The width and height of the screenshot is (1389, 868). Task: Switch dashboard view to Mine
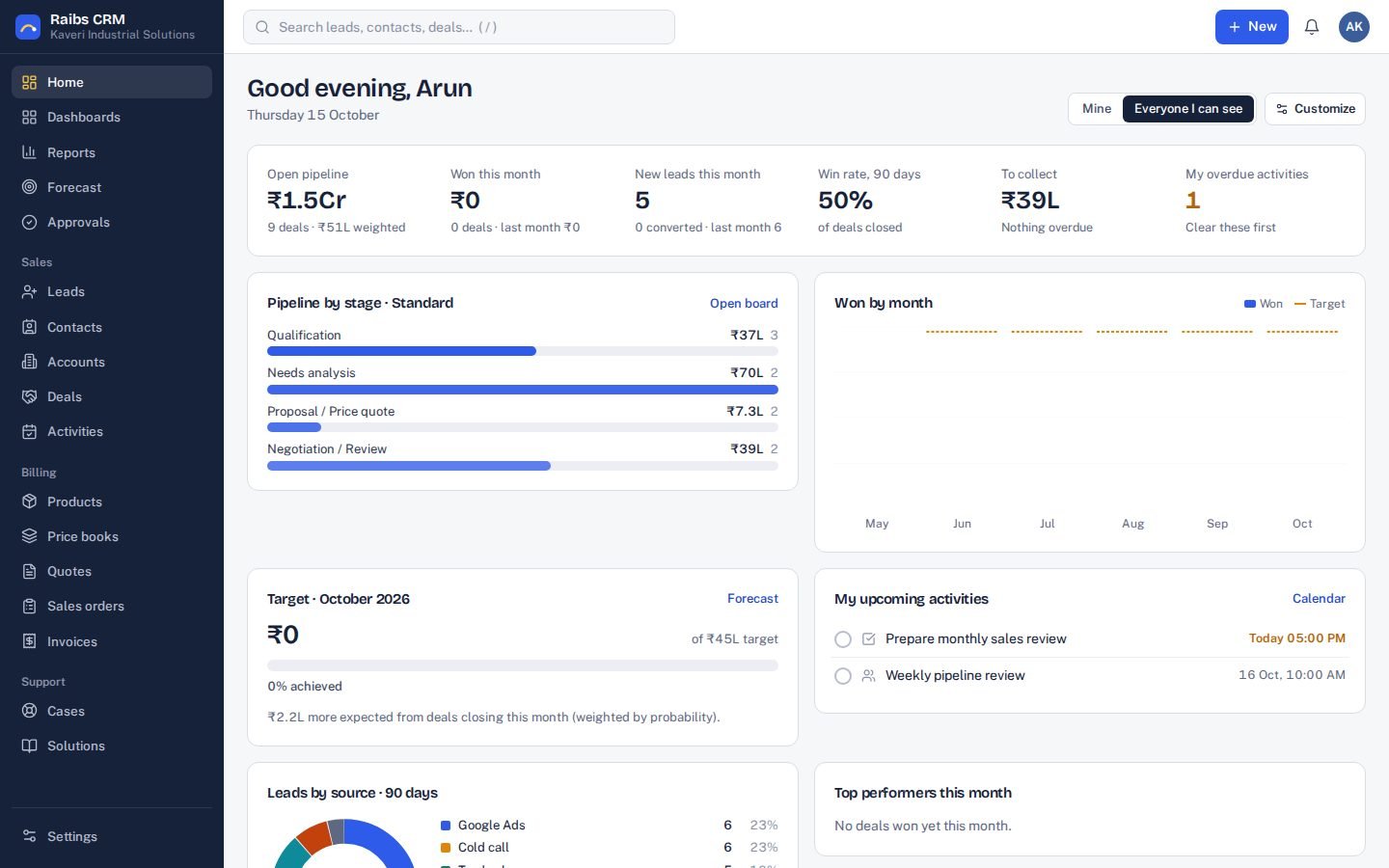[1097, 109]
